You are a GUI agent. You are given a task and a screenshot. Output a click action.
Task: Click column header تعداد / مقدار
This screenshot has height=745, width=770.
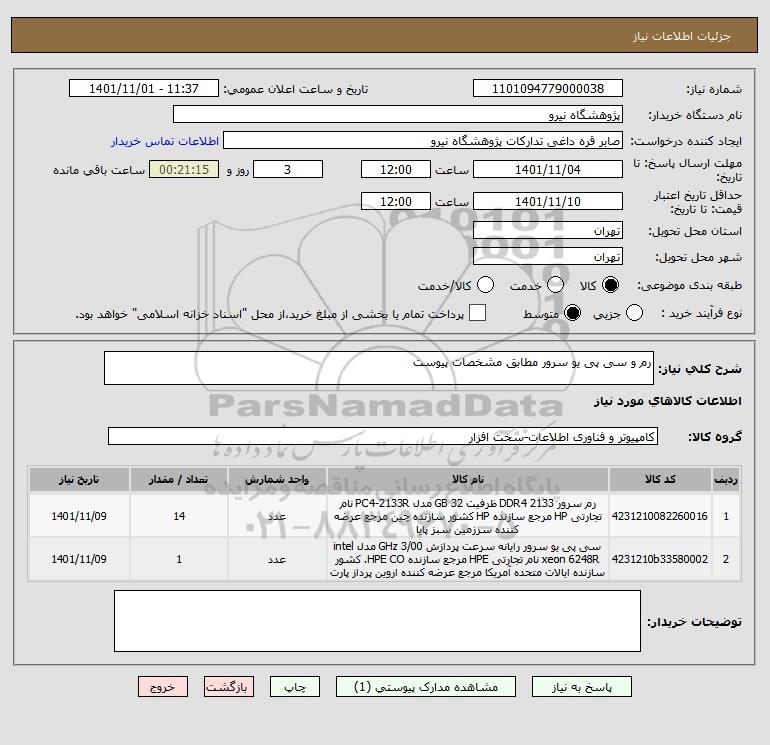tap(179, 480)
